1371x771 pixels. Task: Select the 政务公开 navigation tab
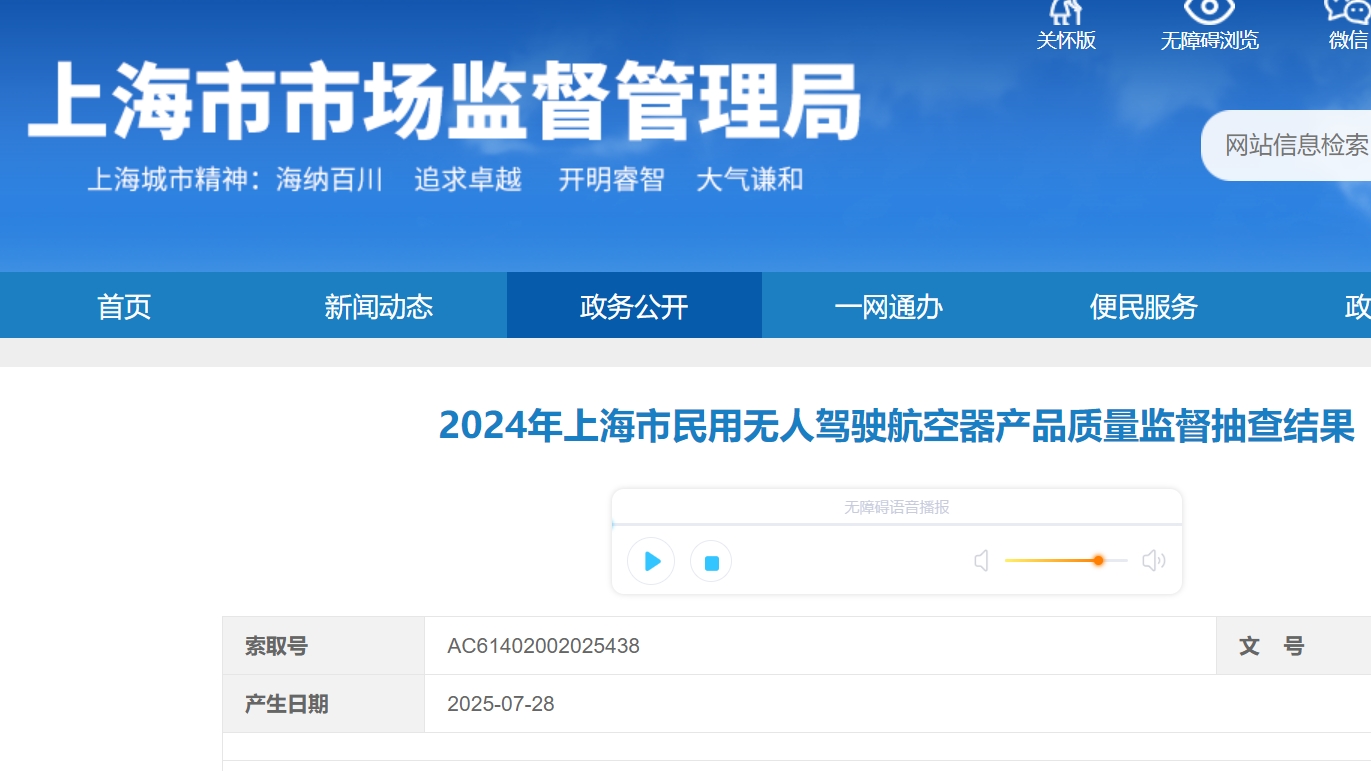pos(634,306)
